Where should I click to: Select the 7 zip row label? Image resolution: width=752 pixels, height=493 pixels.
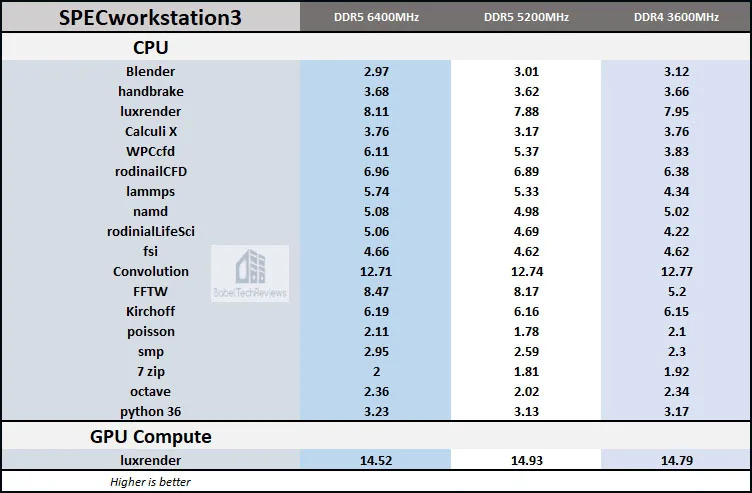151,372
